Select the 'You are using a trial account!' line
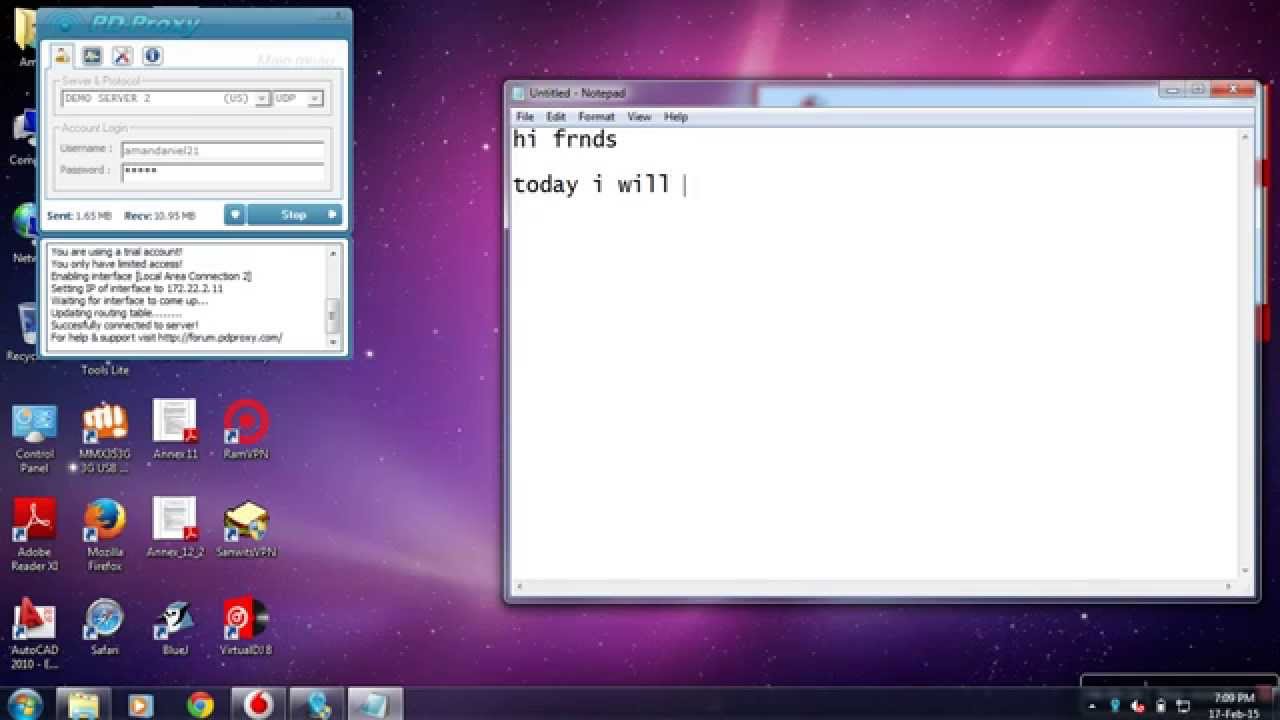The height and width of the screenshot is (720, 1280). coord(116,252)
